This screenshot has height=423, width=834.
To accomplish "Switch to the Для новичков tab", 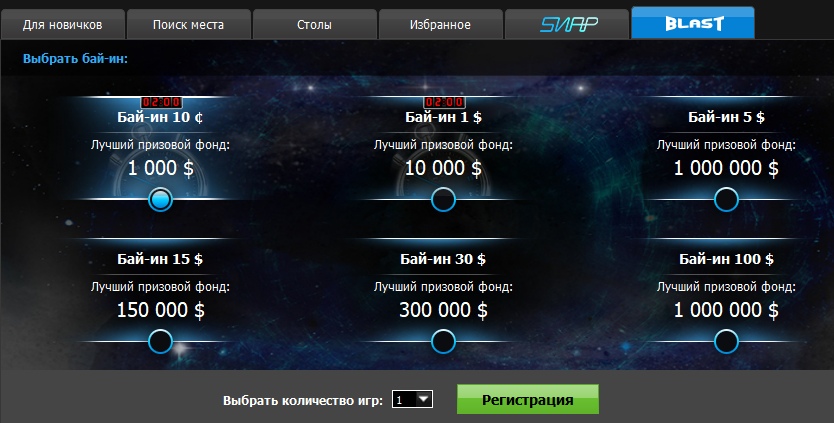I will (63, 24).
